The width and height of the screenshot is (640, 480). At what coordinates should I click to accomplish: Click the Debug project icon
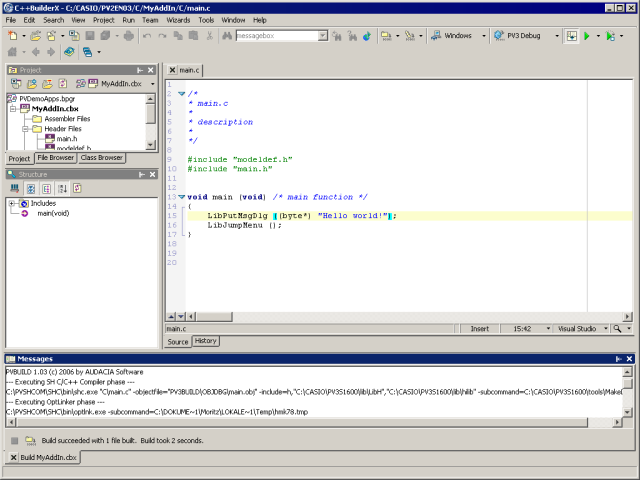tap(611, 36)
